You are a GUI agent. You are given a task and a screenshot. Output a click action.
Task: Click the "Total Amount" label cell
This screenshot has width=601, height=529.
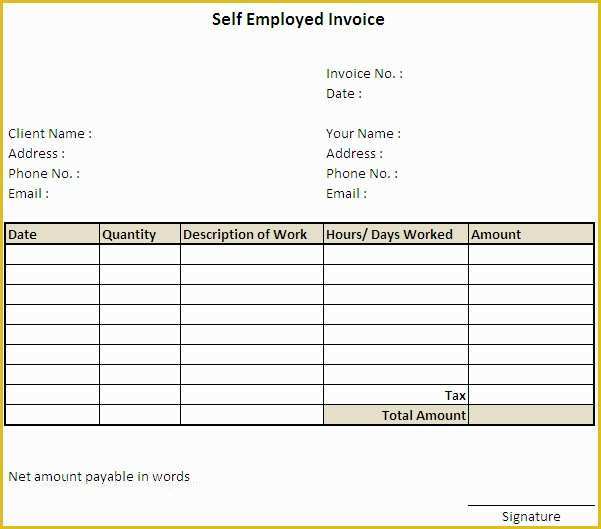396,415
